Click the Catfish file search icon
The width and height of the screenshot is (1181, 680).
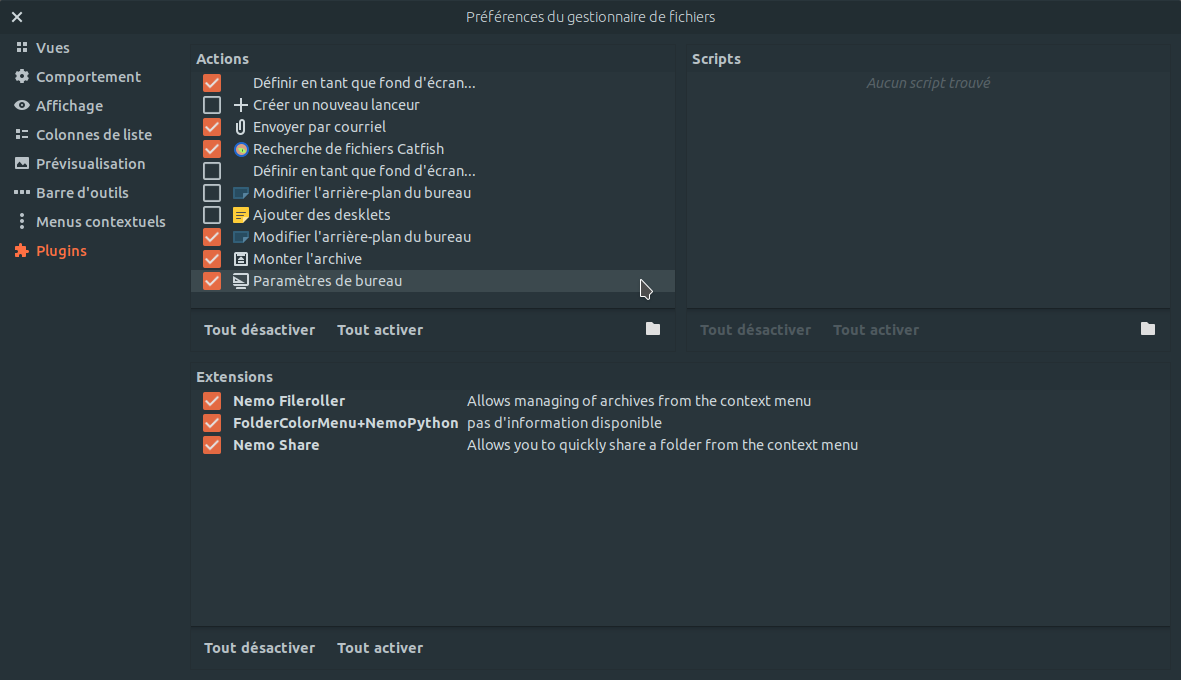[x=240, y=149]
